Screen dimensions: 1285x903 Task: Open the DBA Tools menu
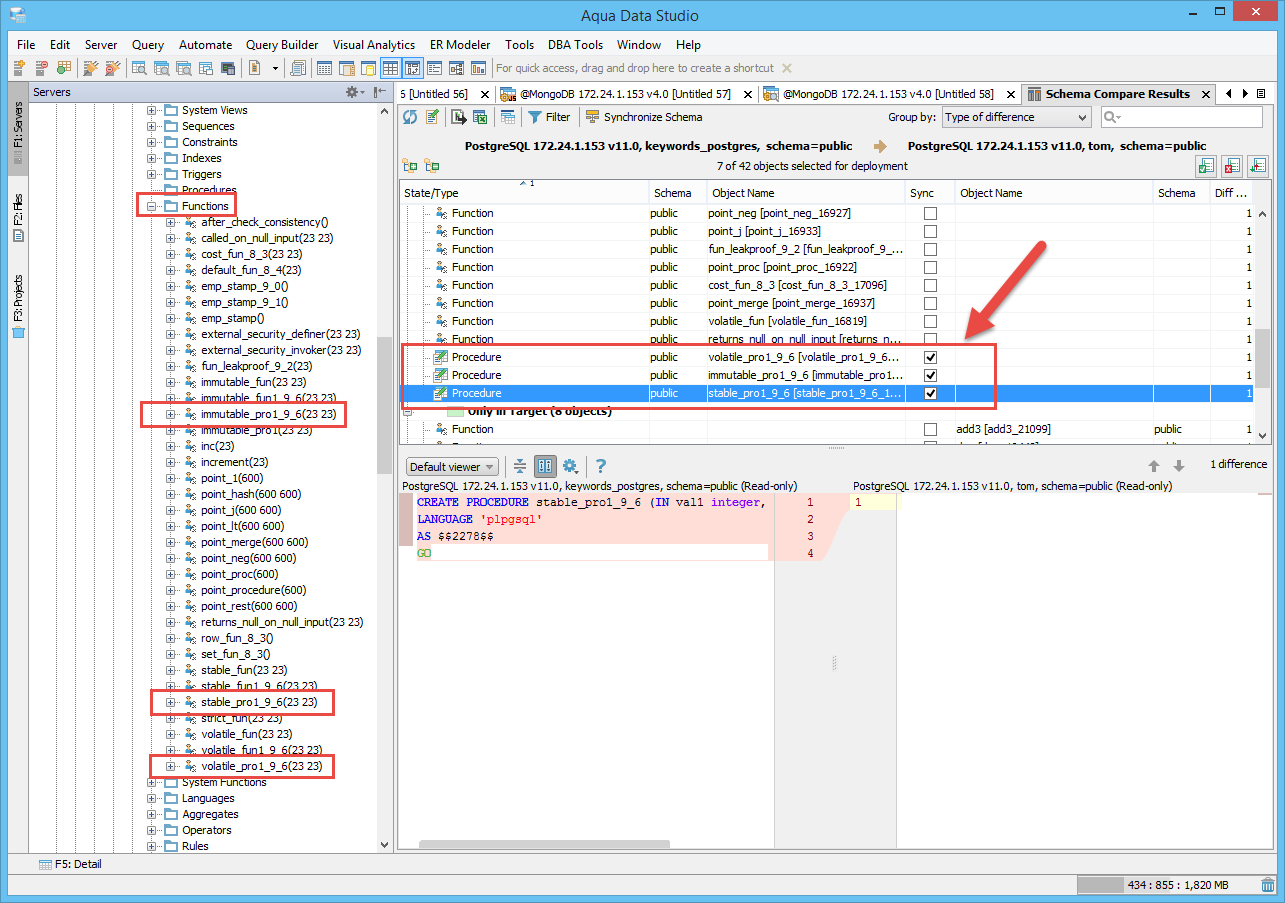tap(575, 45)
